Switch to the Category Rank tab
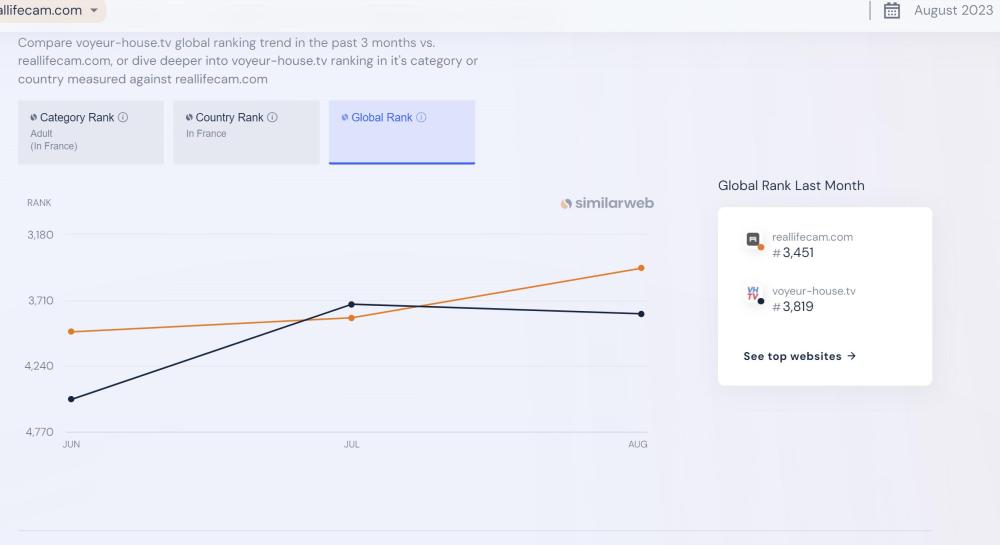1000x545 pixels. pyautogui.click(x=90, y=131)
